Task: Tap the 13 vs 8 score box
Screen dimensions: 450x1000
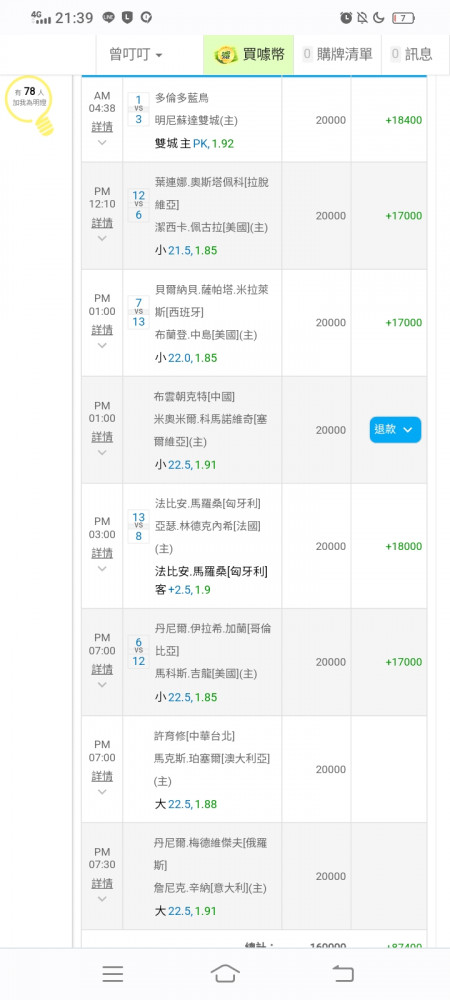Action: tap(138, 526)
